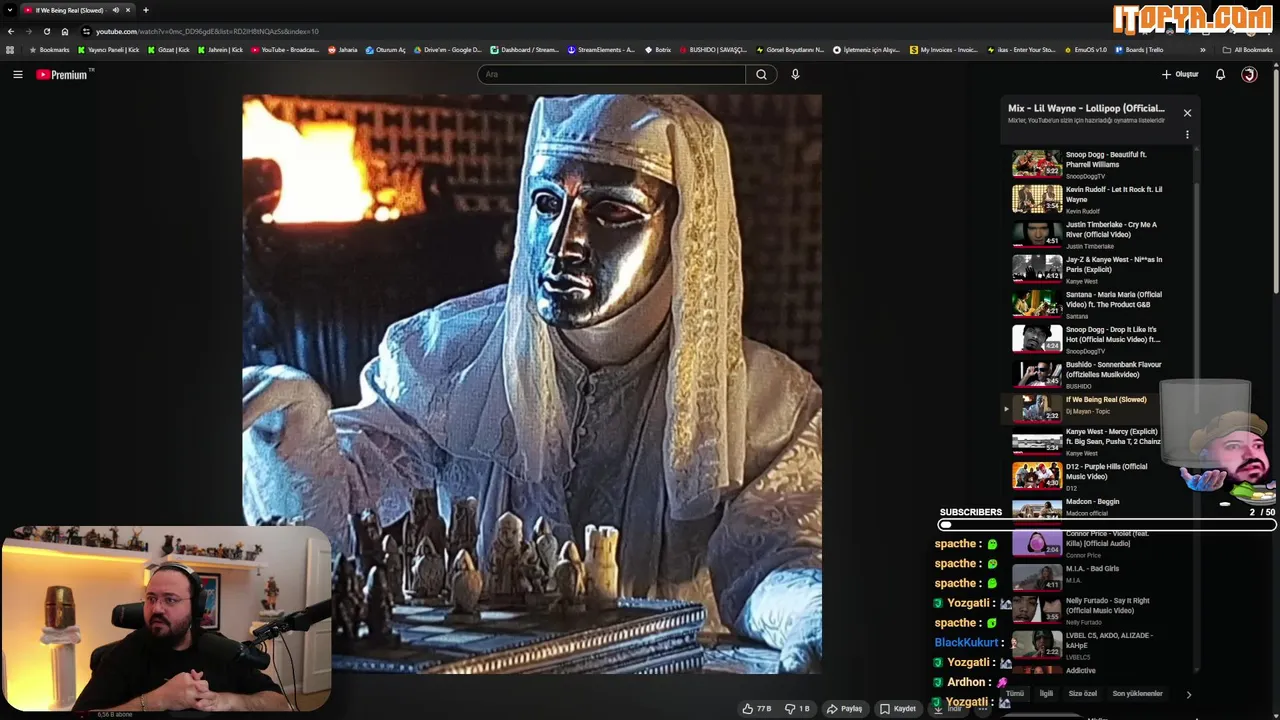Reload the page with refresh icon
1280x720 pixels.
tap(46, 31)
